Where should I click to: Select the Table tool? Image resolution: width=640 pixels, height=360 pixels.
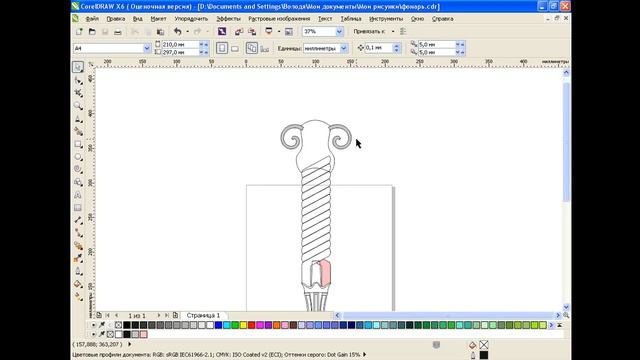(x=78, y=208)
